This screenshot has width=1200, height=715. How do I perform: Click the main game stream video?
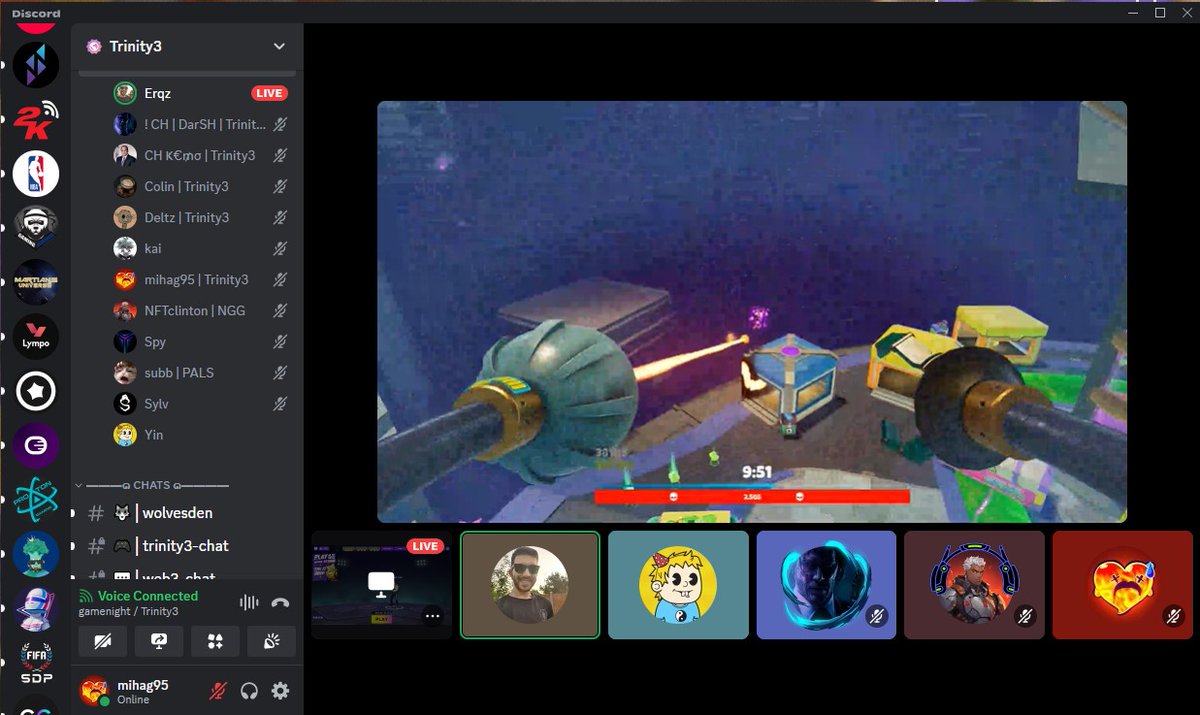coord(752,312)
